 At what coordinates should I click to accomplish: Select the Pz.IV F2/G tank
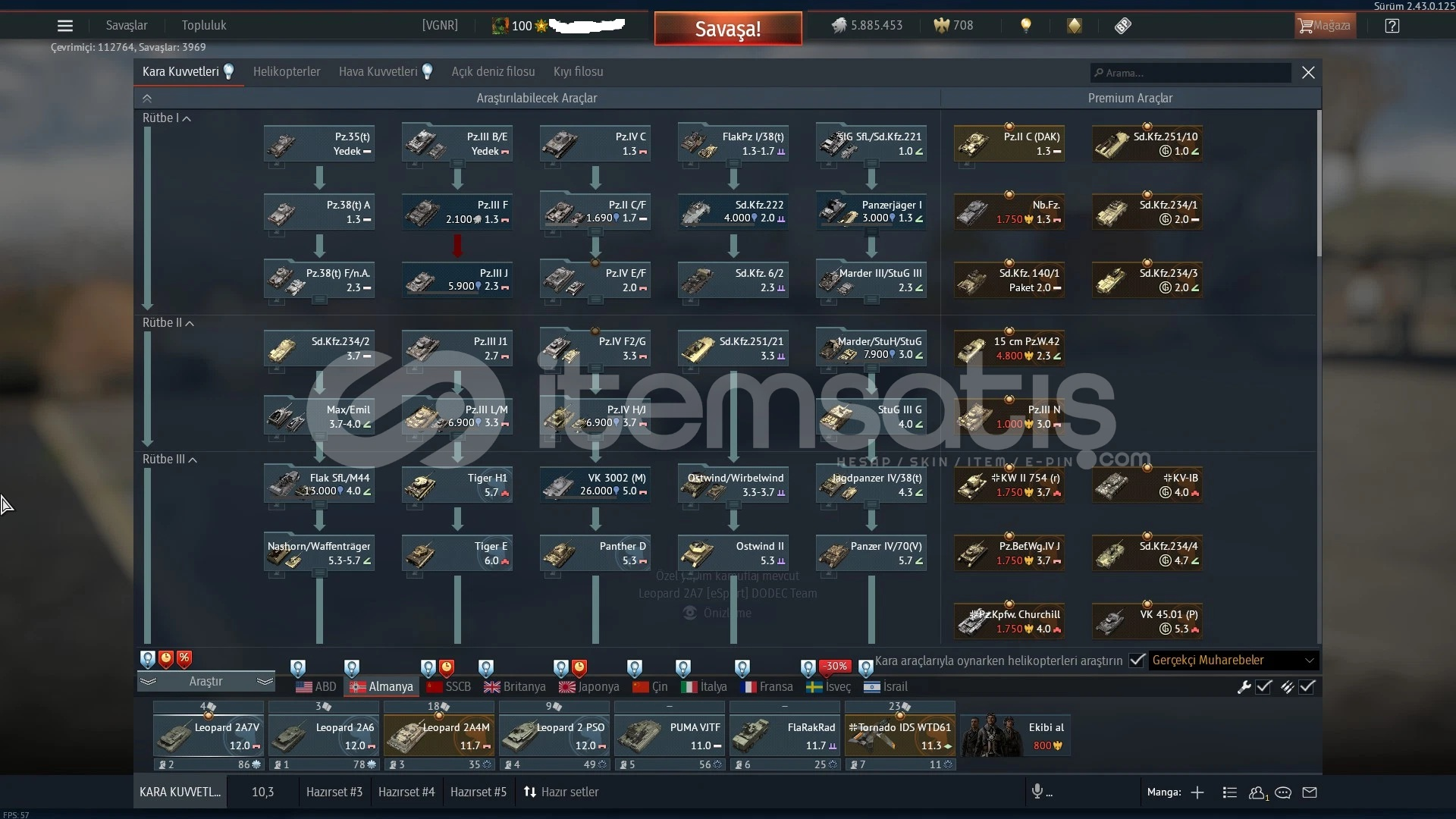point(595,349)
